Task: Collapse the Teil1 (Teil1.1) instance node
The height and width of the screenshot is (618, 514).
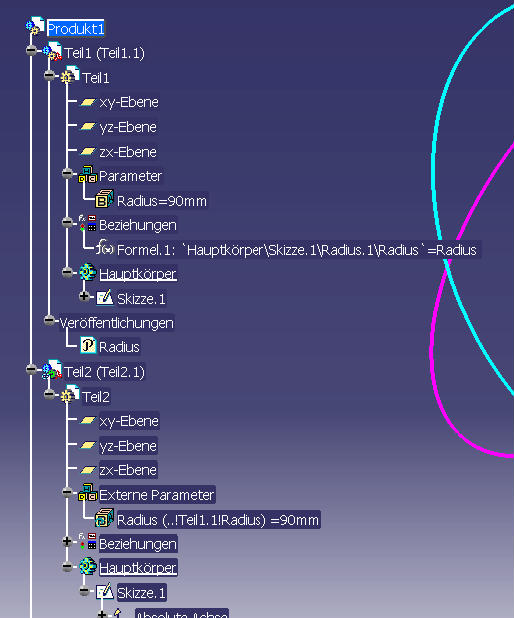Action: tap(31, 50)
